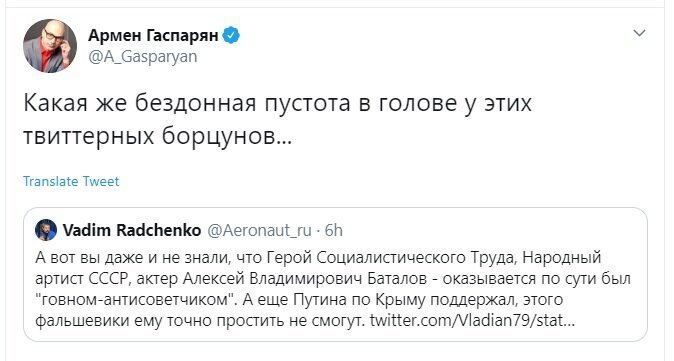Screen dimensions: 674x361
Task: Click the word 'твиттерных' in main tweet
Action: pyautogui.click(x=88, y=137)
